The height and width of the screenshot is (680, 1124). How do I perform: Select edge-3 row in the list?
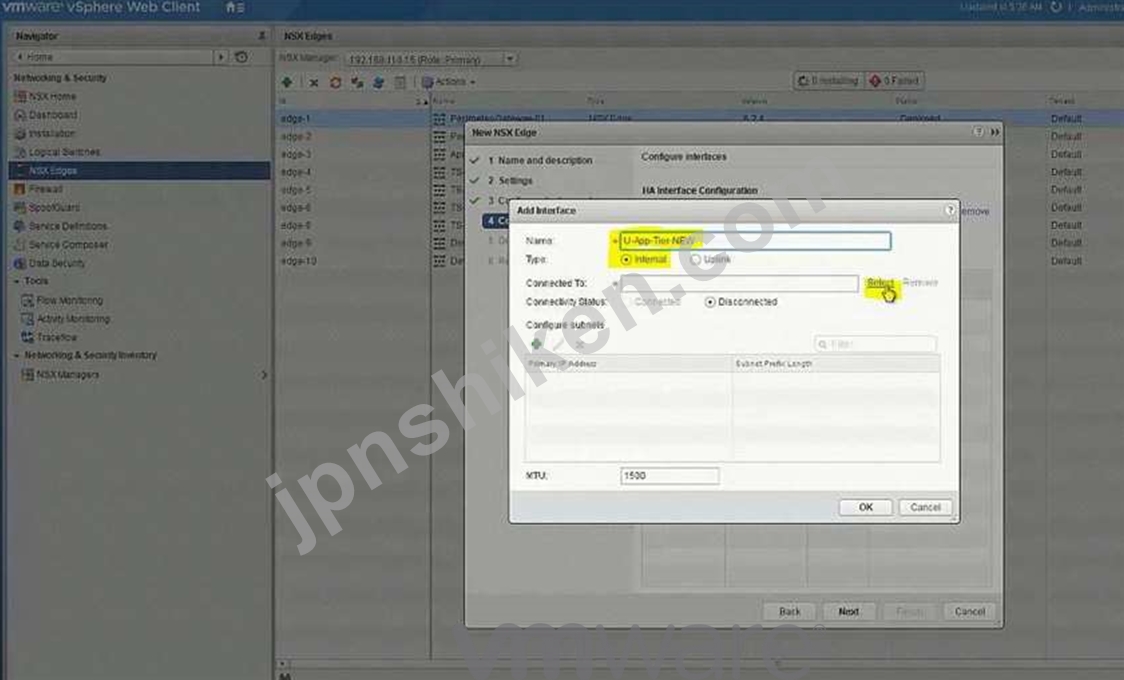pyautogui.click(x=297, y=154)
